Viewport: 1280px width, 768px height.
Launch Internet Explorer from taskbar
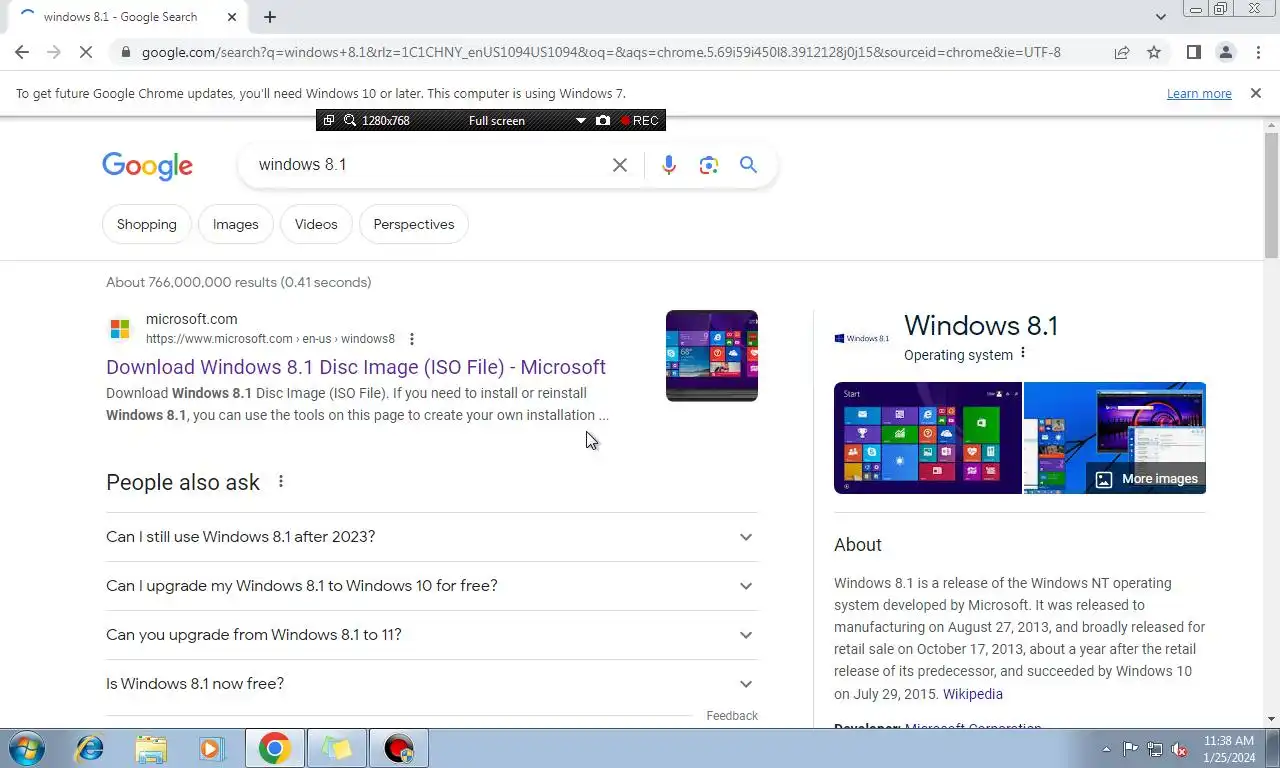point(90,748)
